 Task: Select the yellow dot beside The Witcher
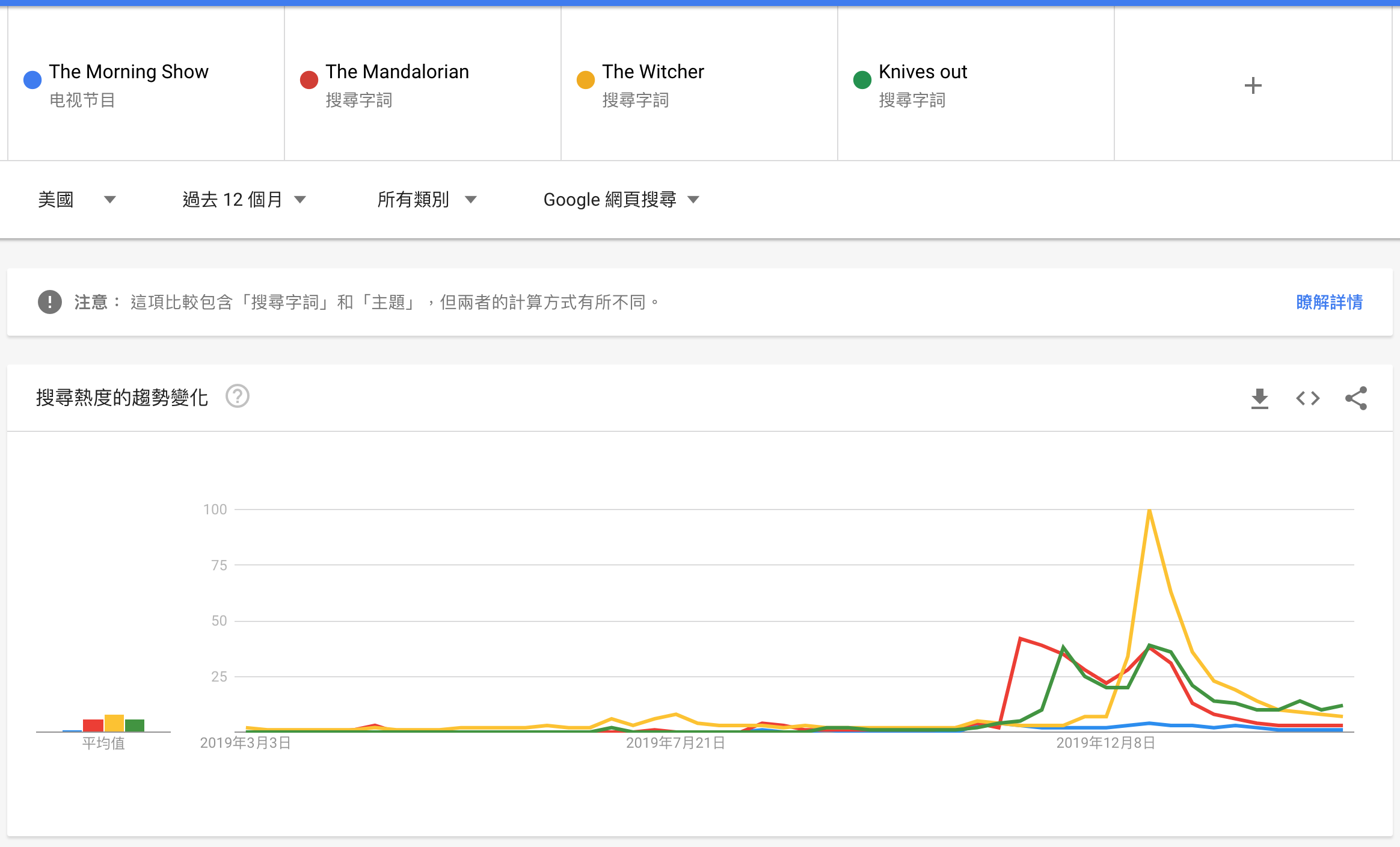click(x=586, y=79)
